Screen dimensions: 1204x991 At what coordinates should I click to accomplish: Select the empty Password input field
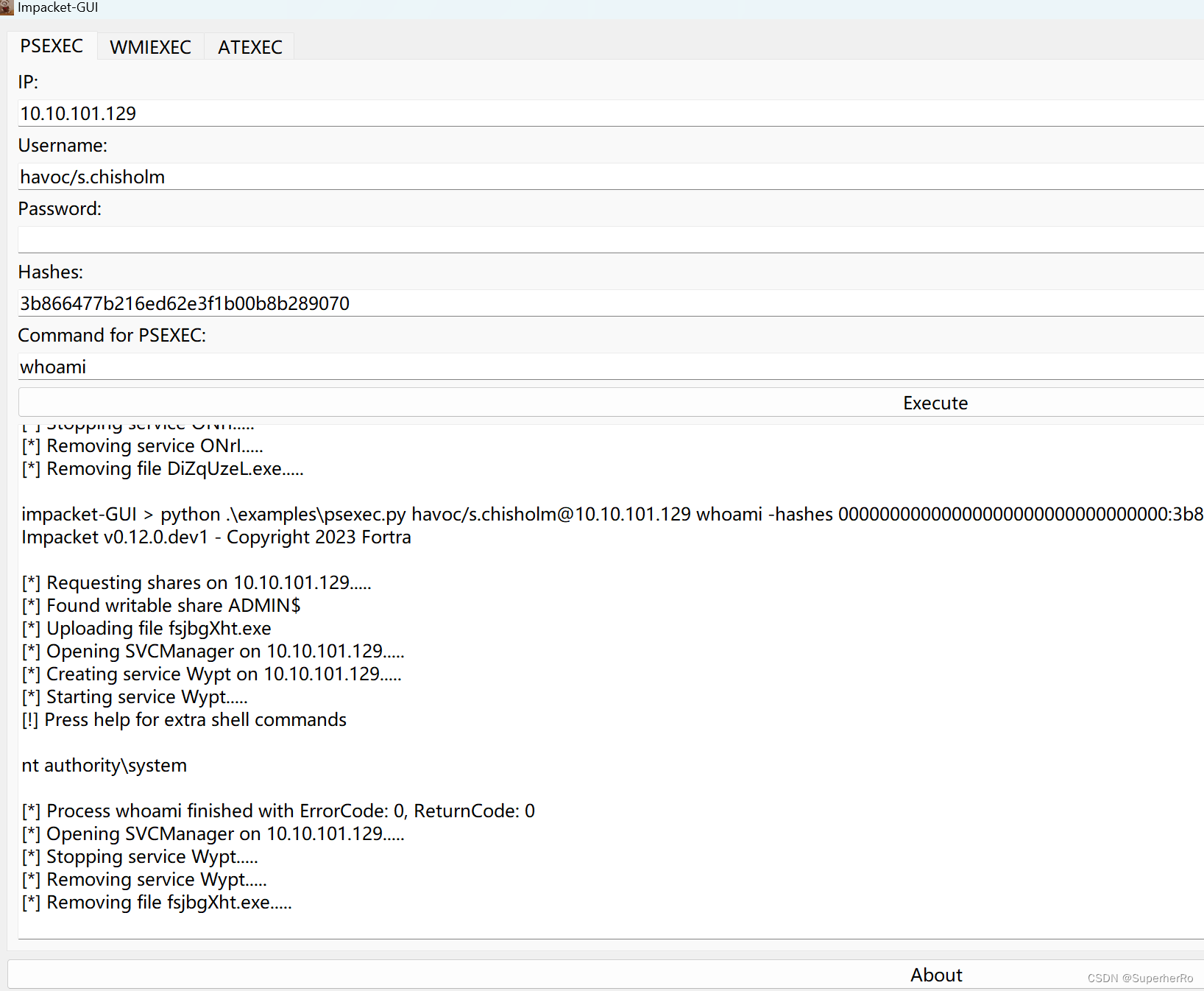point(294,239)
